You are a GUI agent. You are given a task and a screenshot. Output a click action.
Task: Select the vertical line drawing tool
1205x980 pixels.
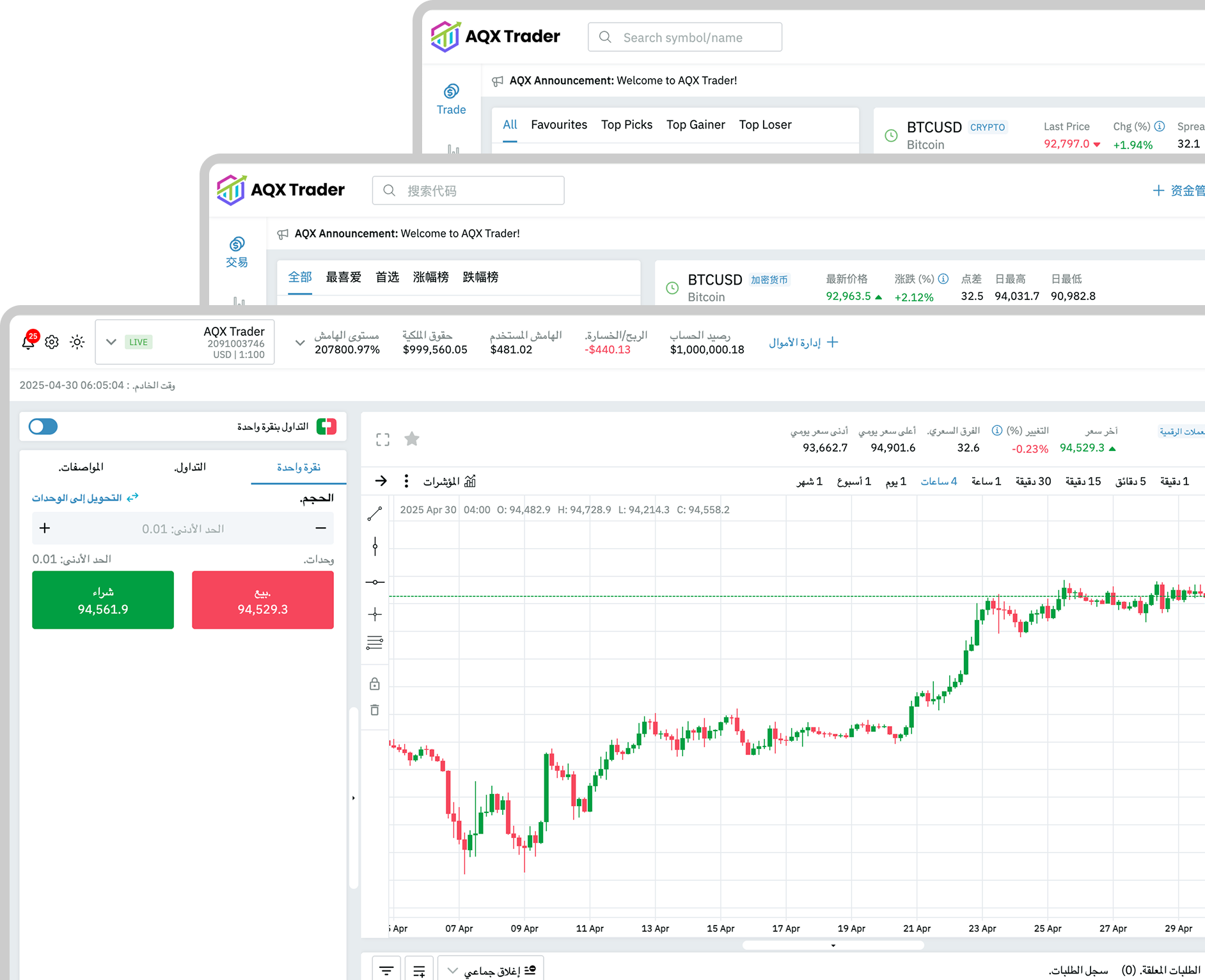(375, 546)
